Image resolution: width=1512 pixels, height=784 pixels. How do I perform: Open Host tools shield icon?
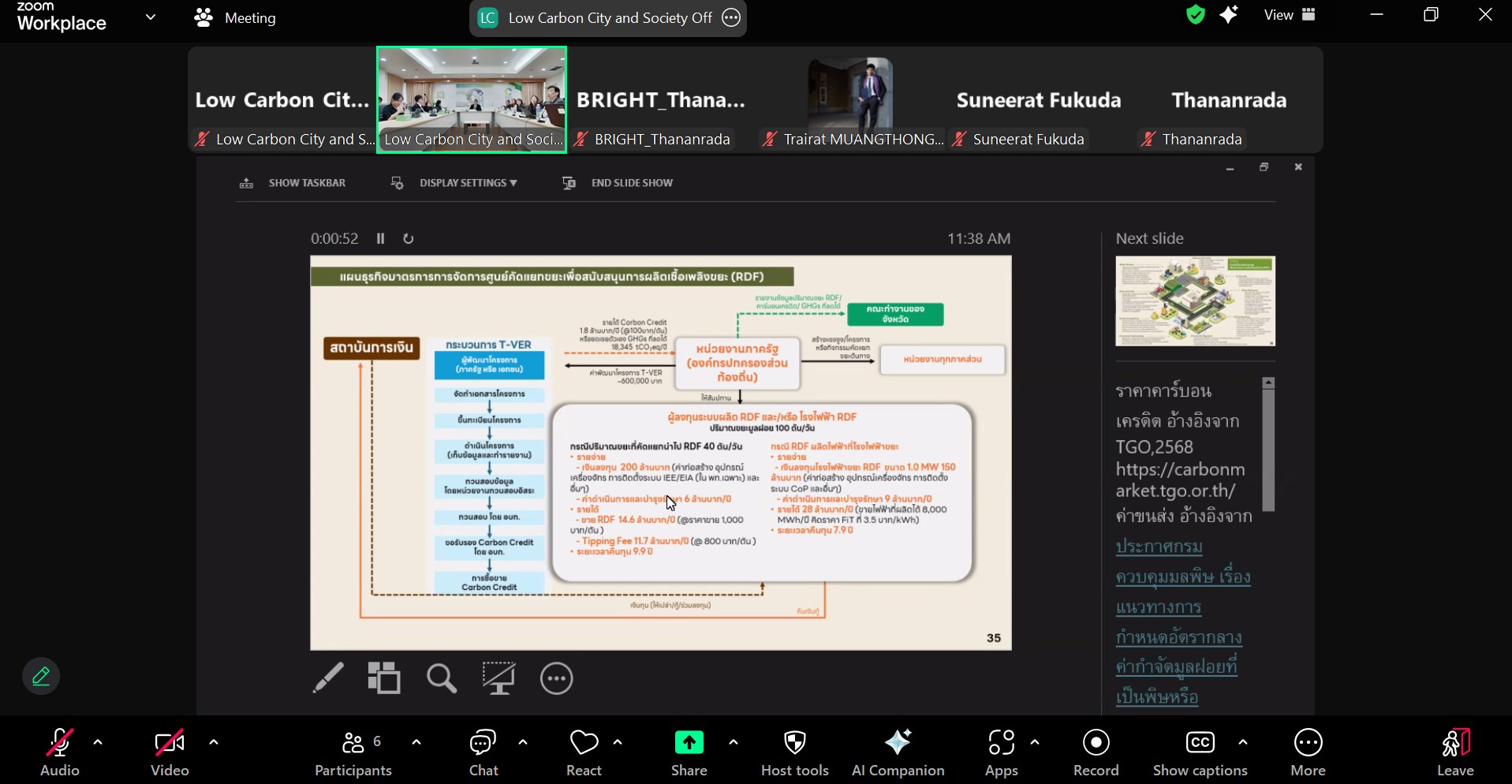[794, 752]
